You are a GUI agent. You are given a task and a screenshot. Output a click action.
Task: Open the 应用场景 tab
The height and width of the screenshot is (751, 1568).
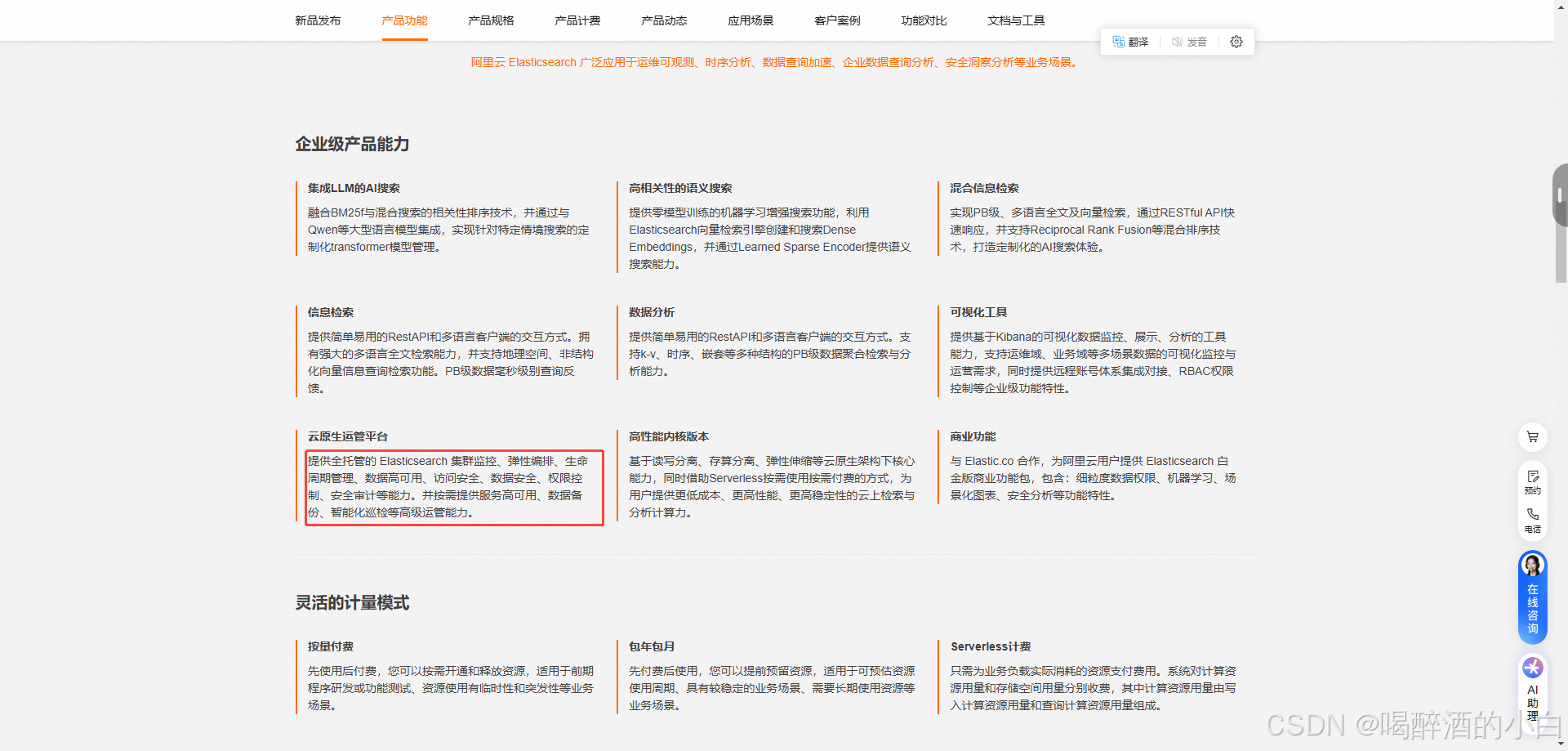coord(751,20)
